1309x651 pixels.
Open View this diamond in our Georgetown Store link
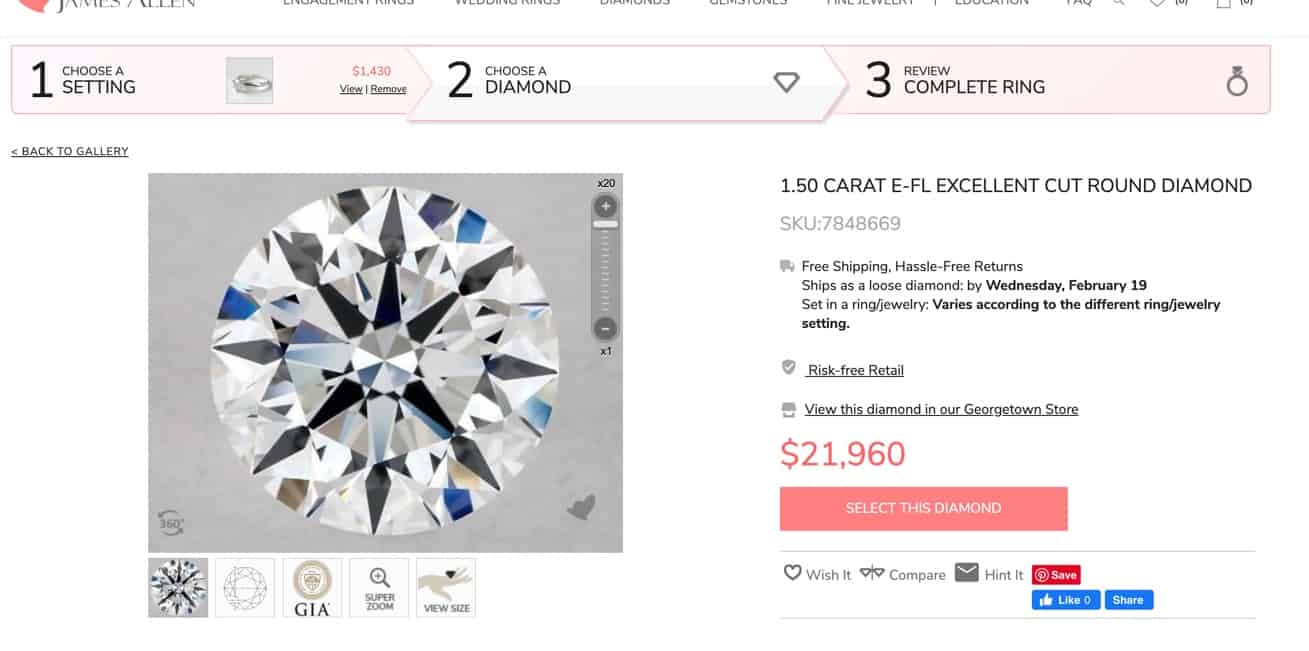pos(940,409)
